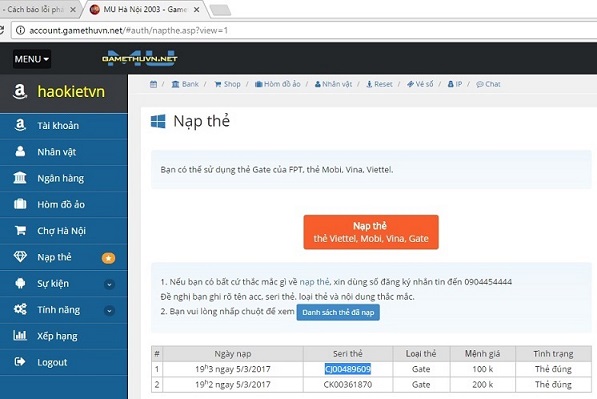Click the Ngân hàng bank building icon
Image resolution: width=597 pixels, height=399 pixels.
click(x=20, y=178)
